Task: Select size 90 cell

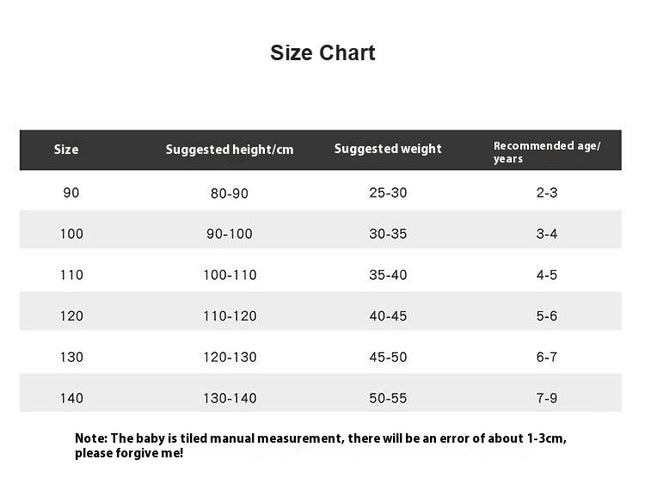Action: (x=71, y=193)
